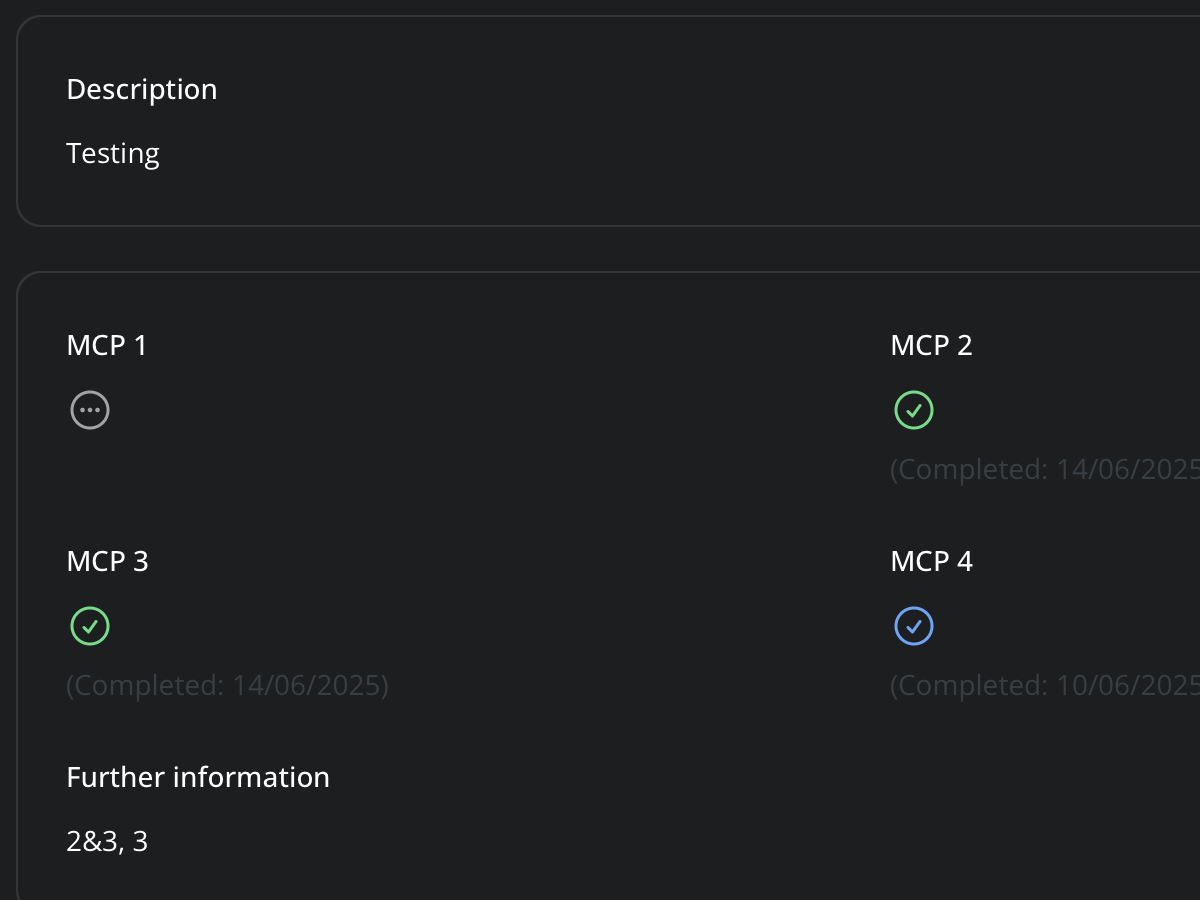Screen dimensions: 1200x900
Task: Click empty area right of MCP 1 icon
Action: 450,410
